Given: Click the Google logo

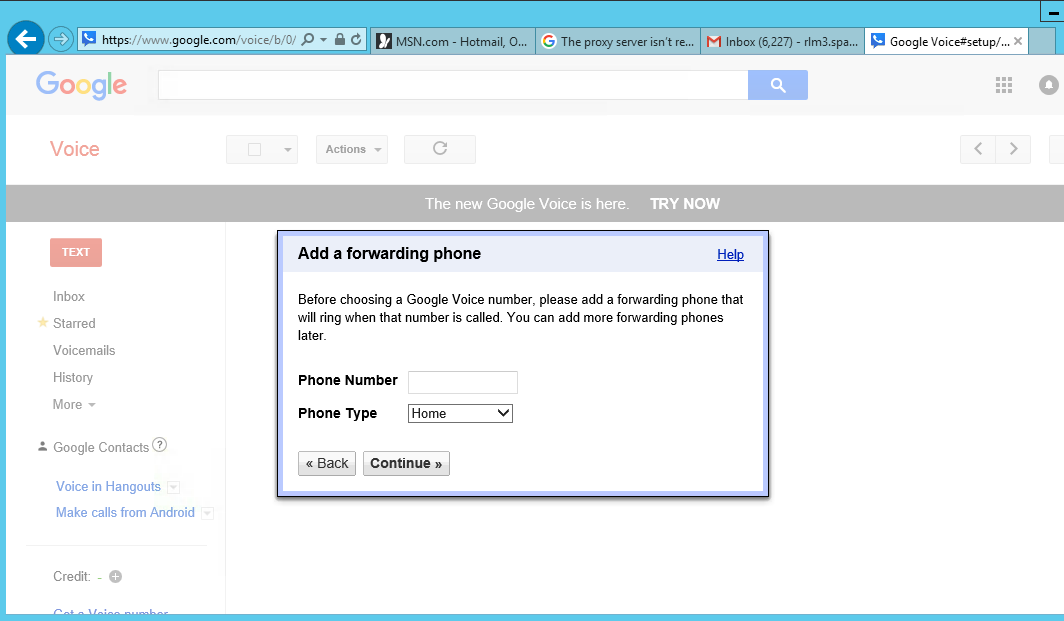Looking at the screenshot, I should (81, 85).
